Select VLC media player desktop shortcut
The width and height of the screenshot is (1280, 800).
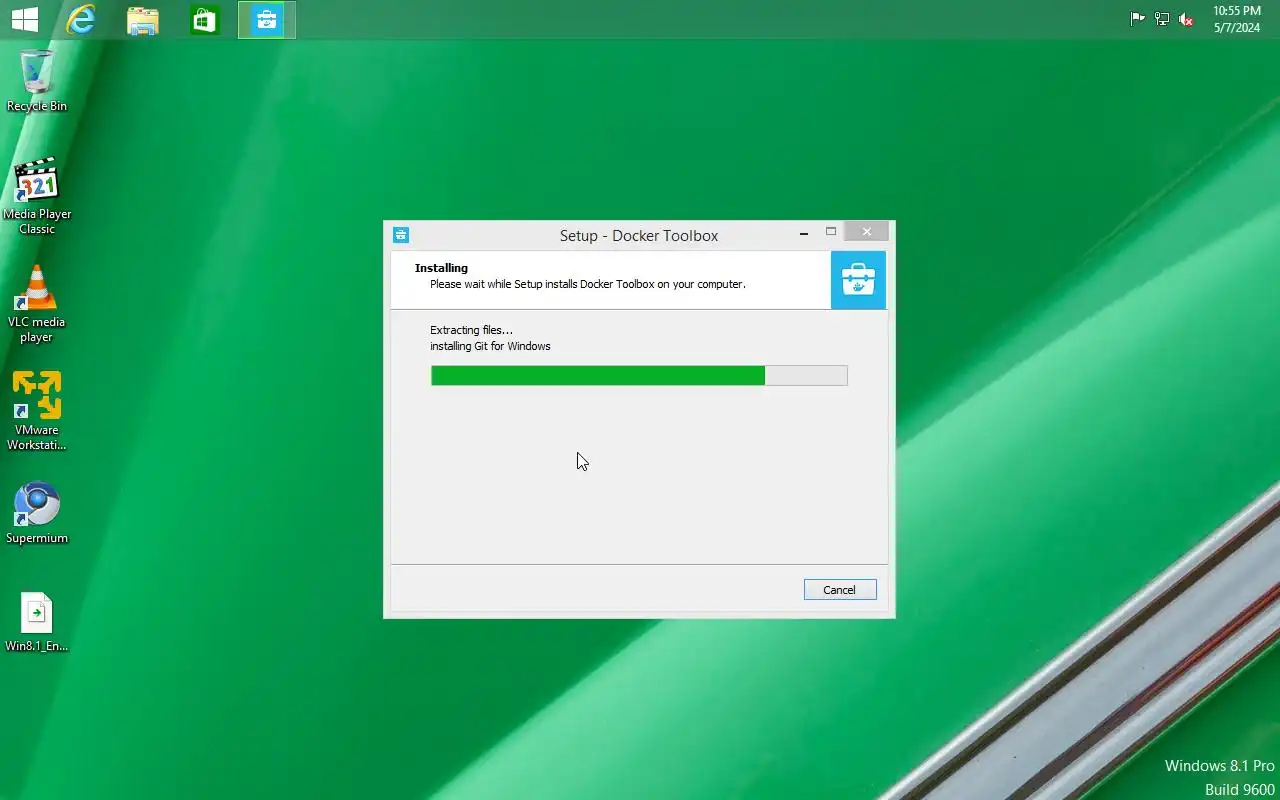point(37,304)
